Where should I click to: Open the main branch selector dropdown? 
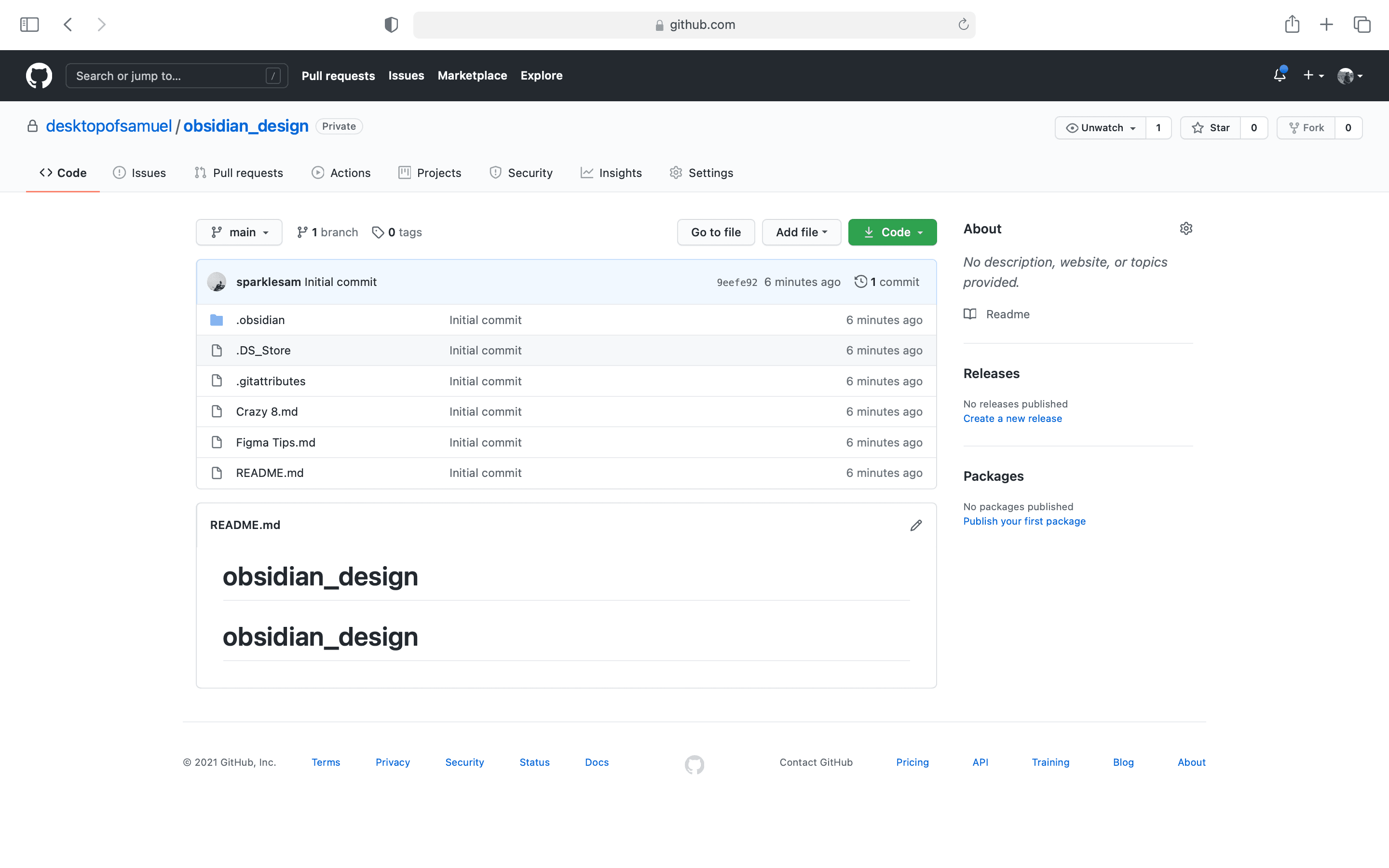[x=239, y=232]
